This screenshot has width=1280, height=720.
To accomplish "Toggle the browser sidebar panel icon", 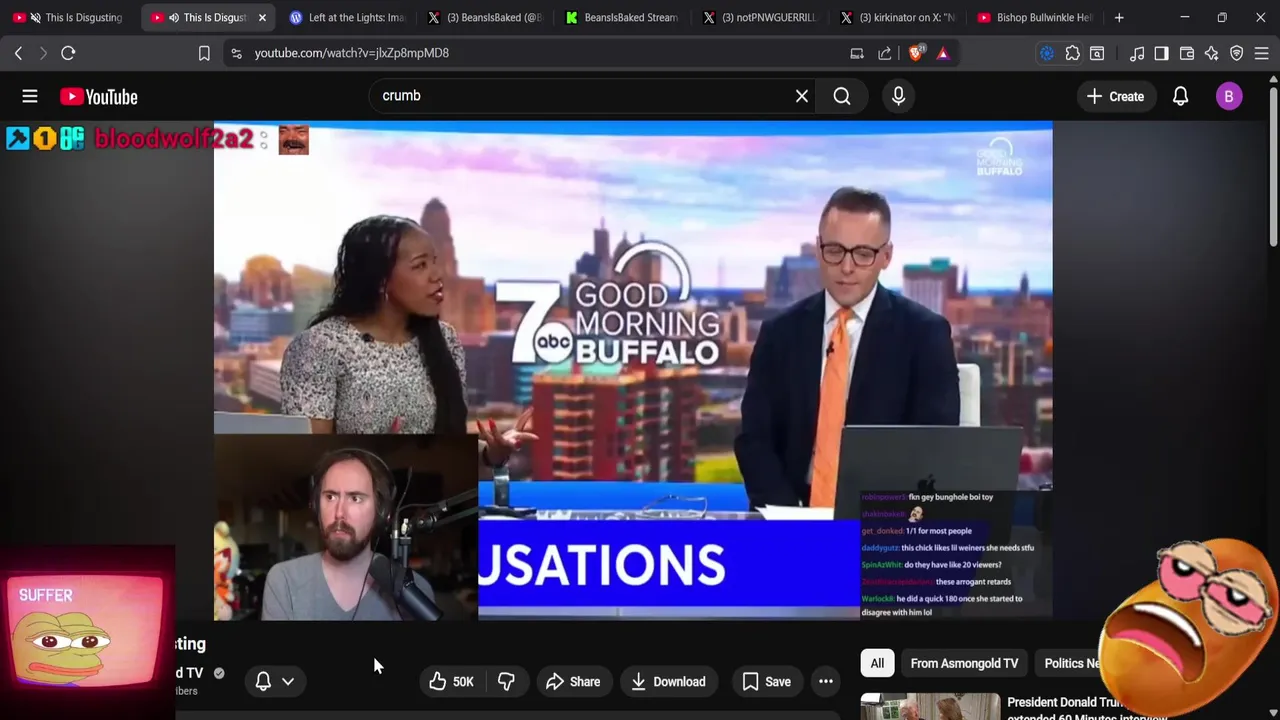I will (1161, 53).
